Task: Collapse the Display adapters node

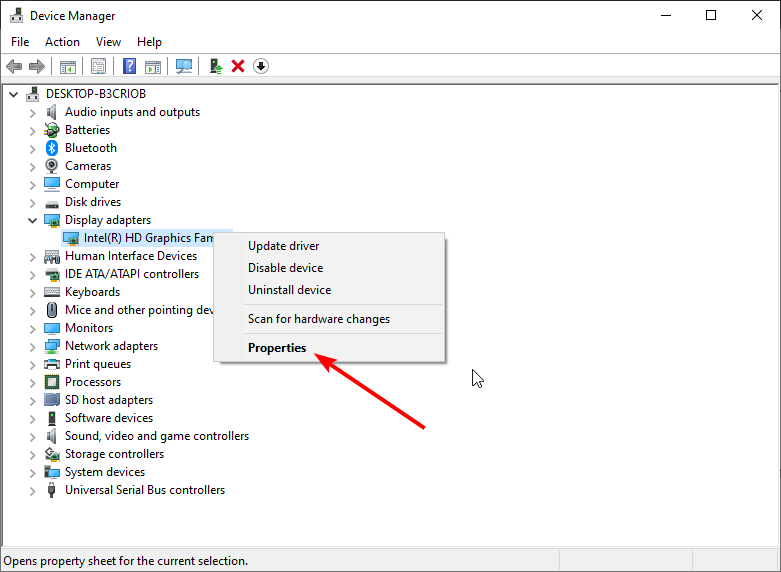Action: point(32,220)
